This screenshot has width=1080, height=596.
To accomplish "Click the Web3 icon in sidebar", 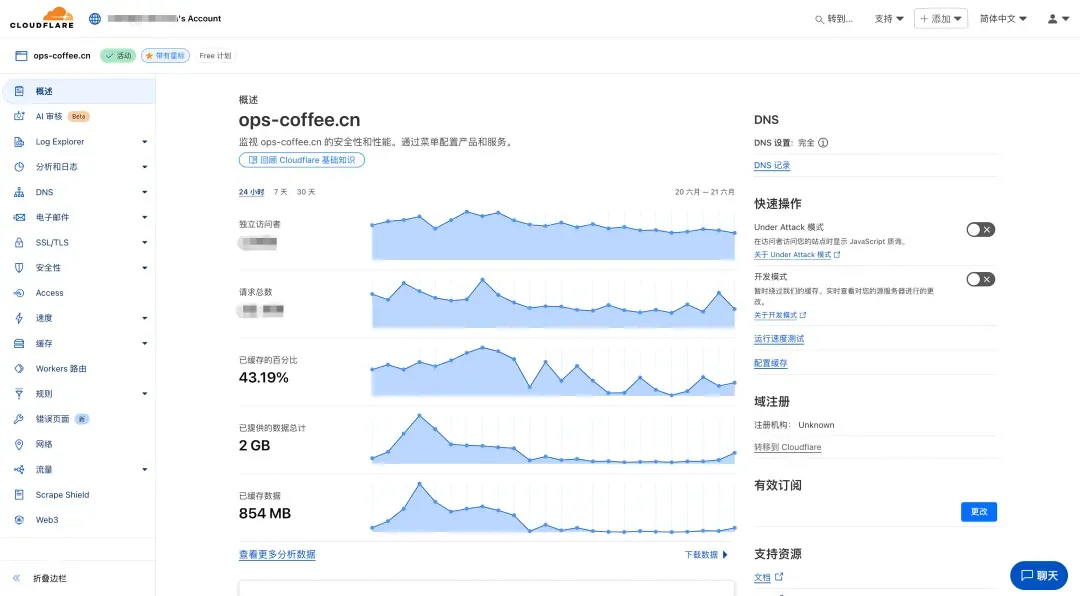I will click(x=19, y=520).
